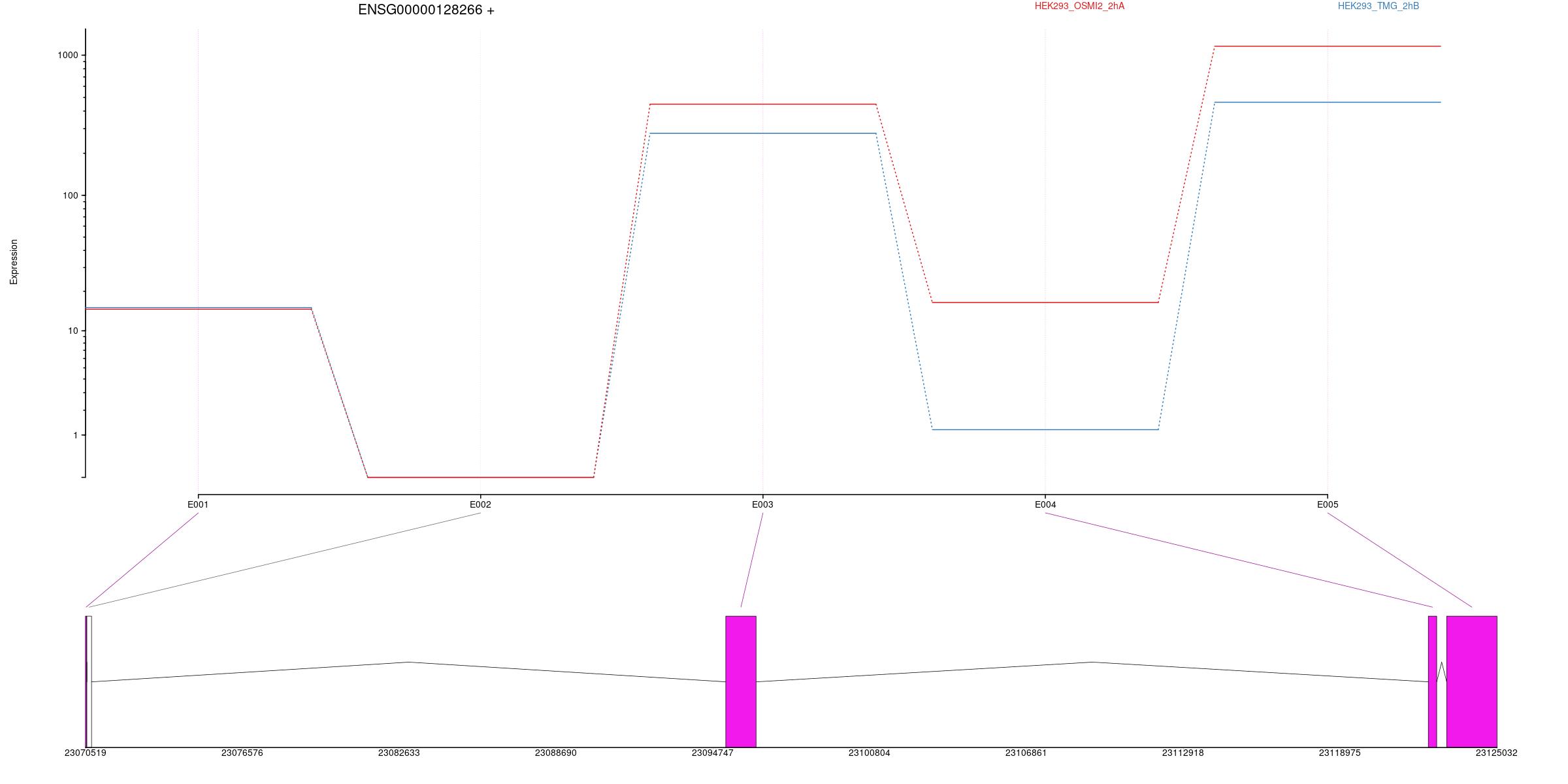Click the 100 y-axis tick label
The height and width of the screenshot is (784, 1568).
coord(71,196)
